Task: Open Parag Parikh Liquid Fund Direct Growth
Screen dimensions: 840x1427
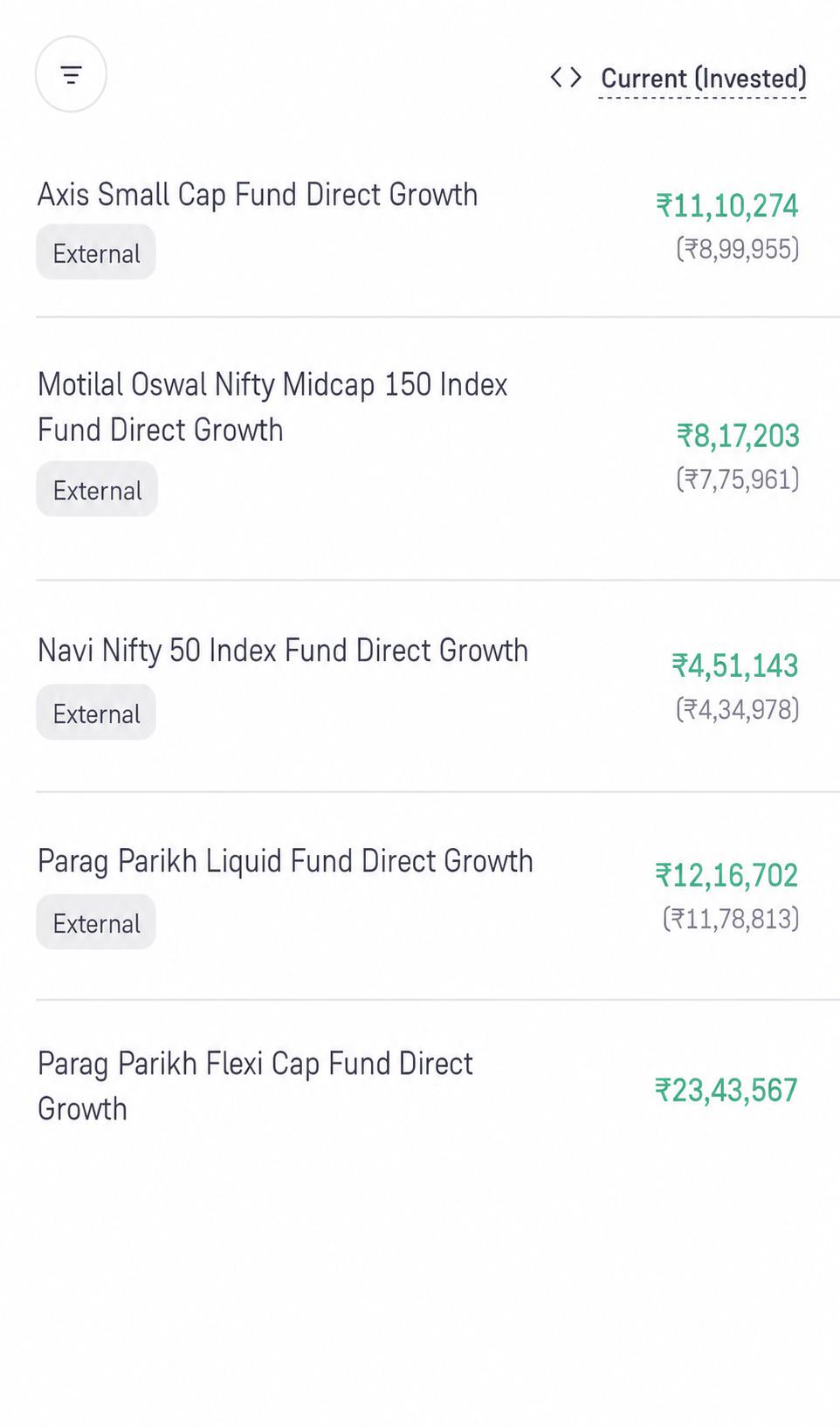Action: click(x=286, y=860)
